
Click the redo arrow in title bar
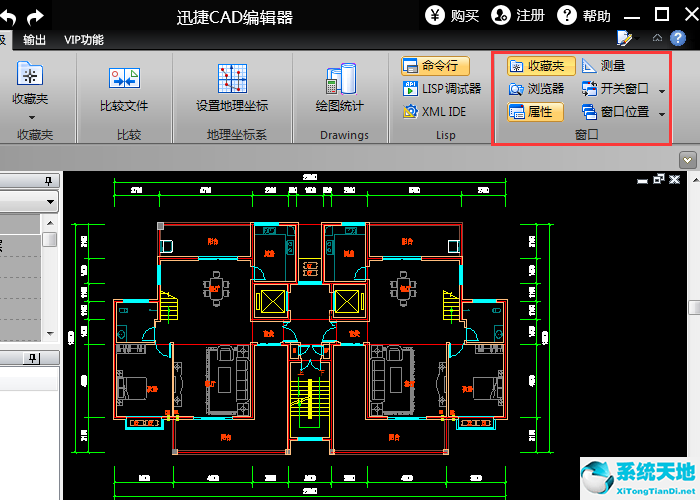point(35,16)
